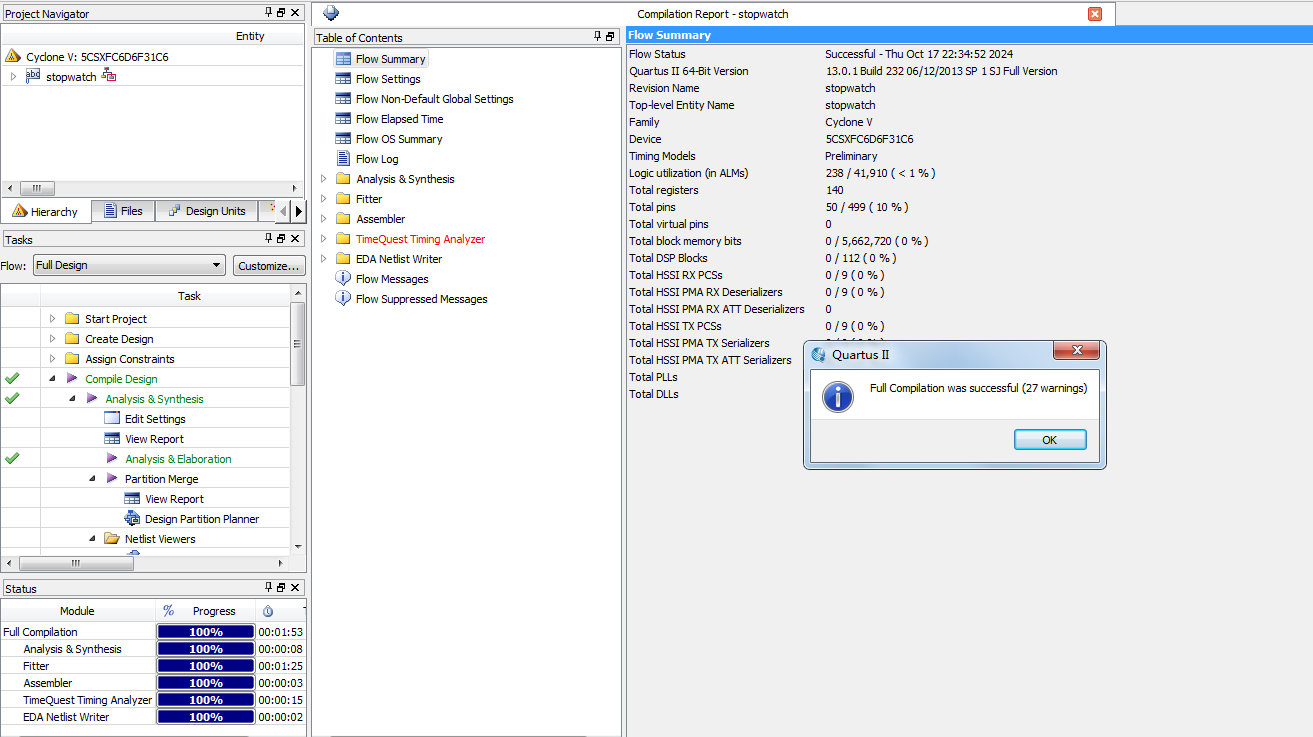
Task: Expand the Create Design task group
Action: tap(53, 339)
